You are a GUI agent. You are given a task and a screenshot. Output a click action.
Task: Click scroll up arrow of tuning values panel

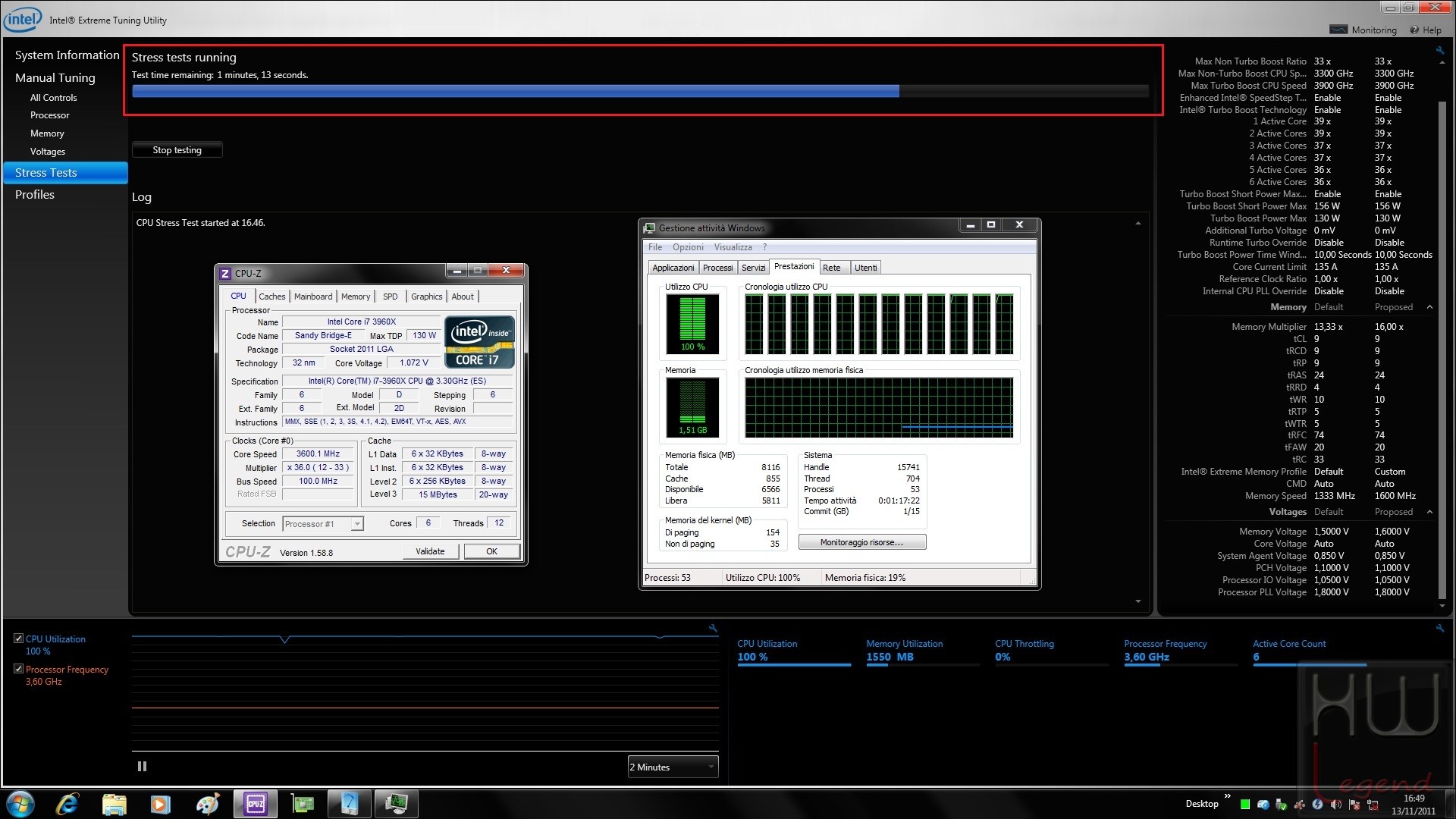1442,63
